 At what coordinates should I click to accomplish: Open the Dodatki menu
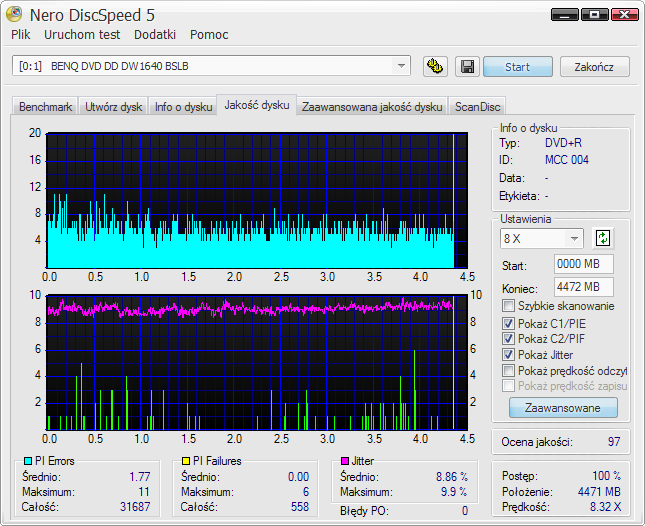155,35
